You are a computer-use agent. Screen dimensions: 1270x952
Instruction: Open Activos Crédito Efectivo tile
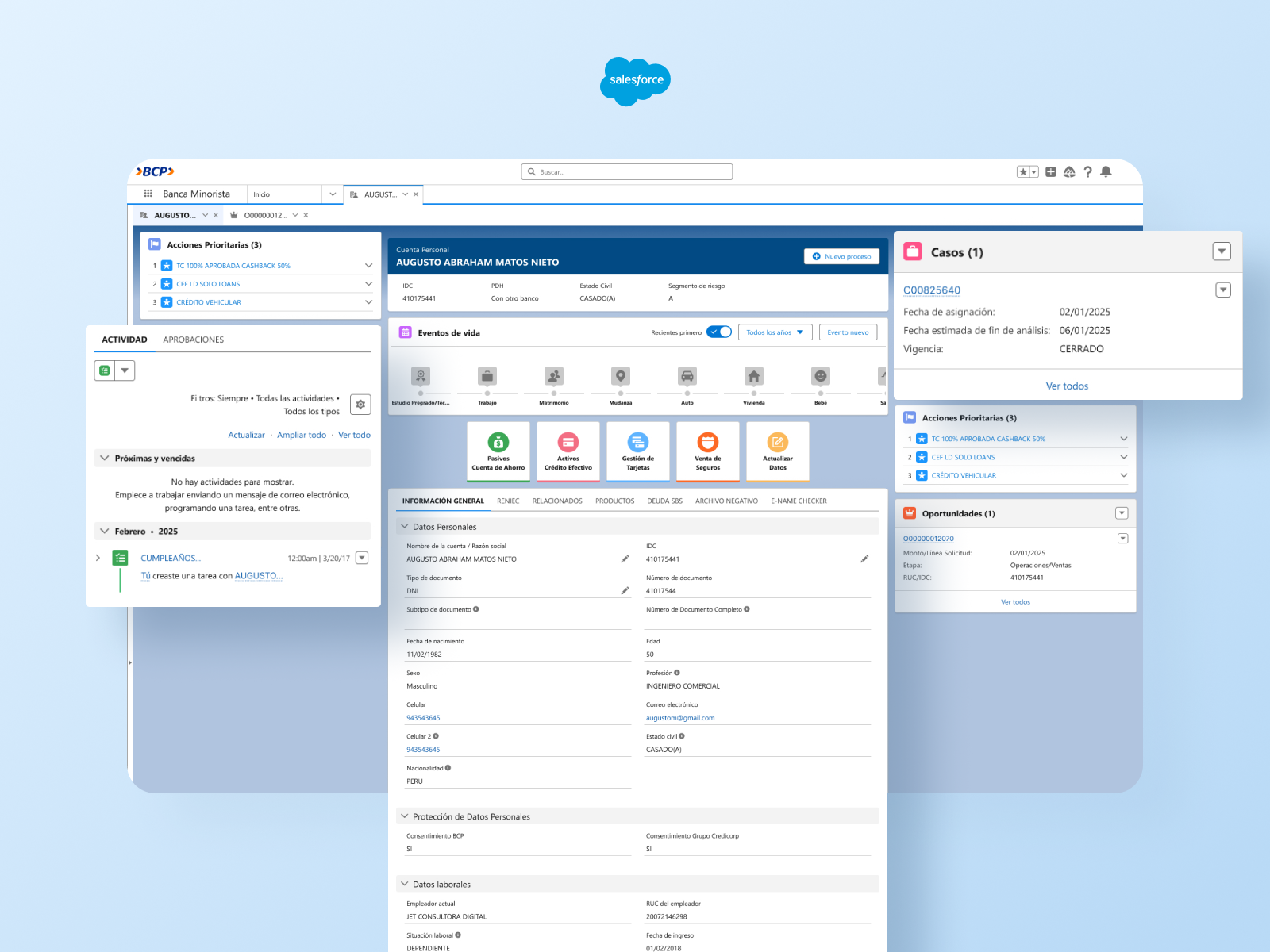(568, 451)
